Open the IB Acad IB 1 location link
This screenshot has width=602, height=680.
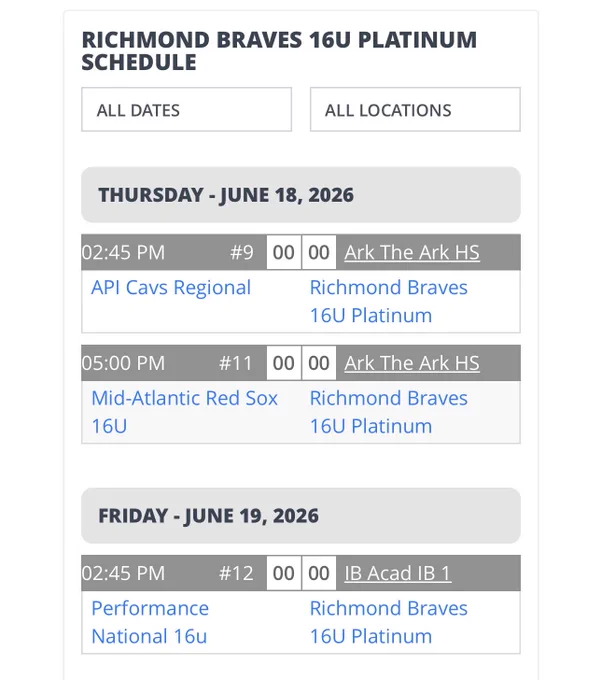point(398,573)
